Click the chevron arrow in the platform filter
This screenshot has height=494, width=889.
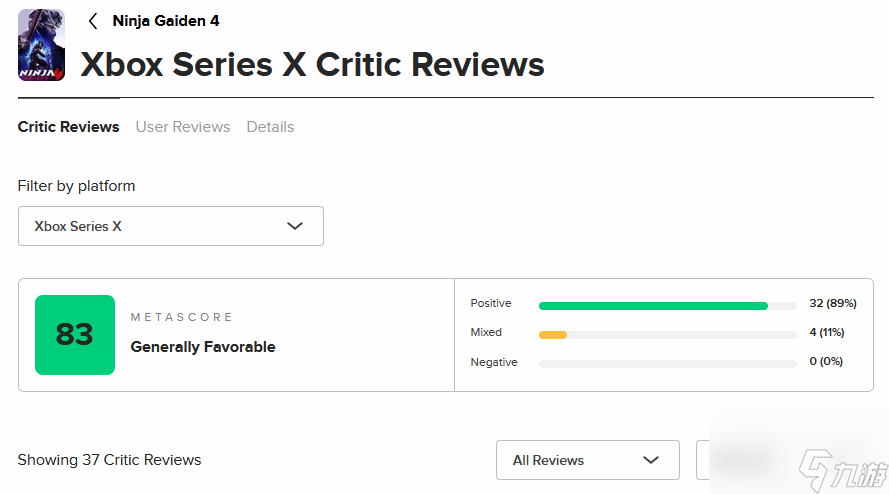tap(295, 226)
